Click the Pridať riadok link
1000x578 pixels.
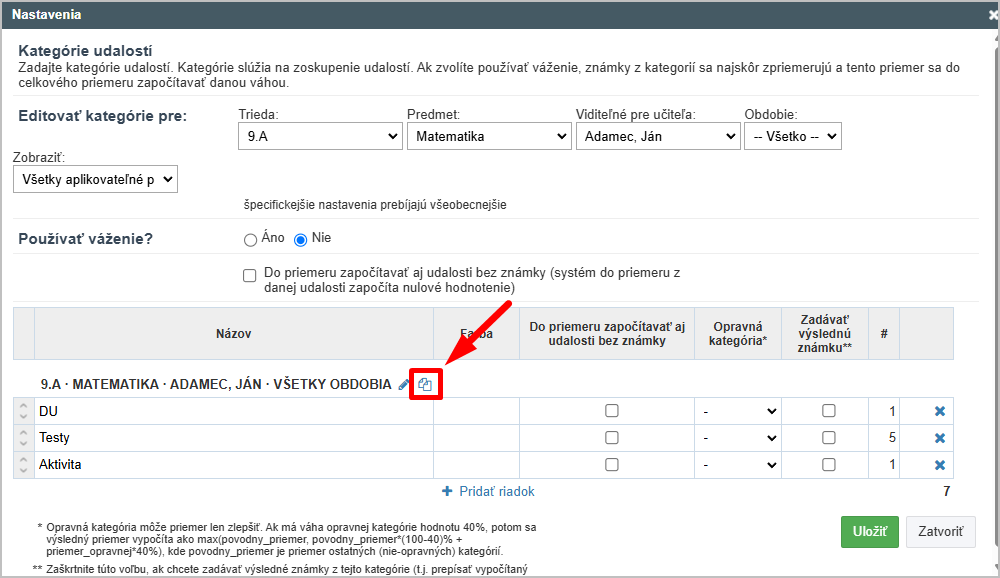[488, 492]
